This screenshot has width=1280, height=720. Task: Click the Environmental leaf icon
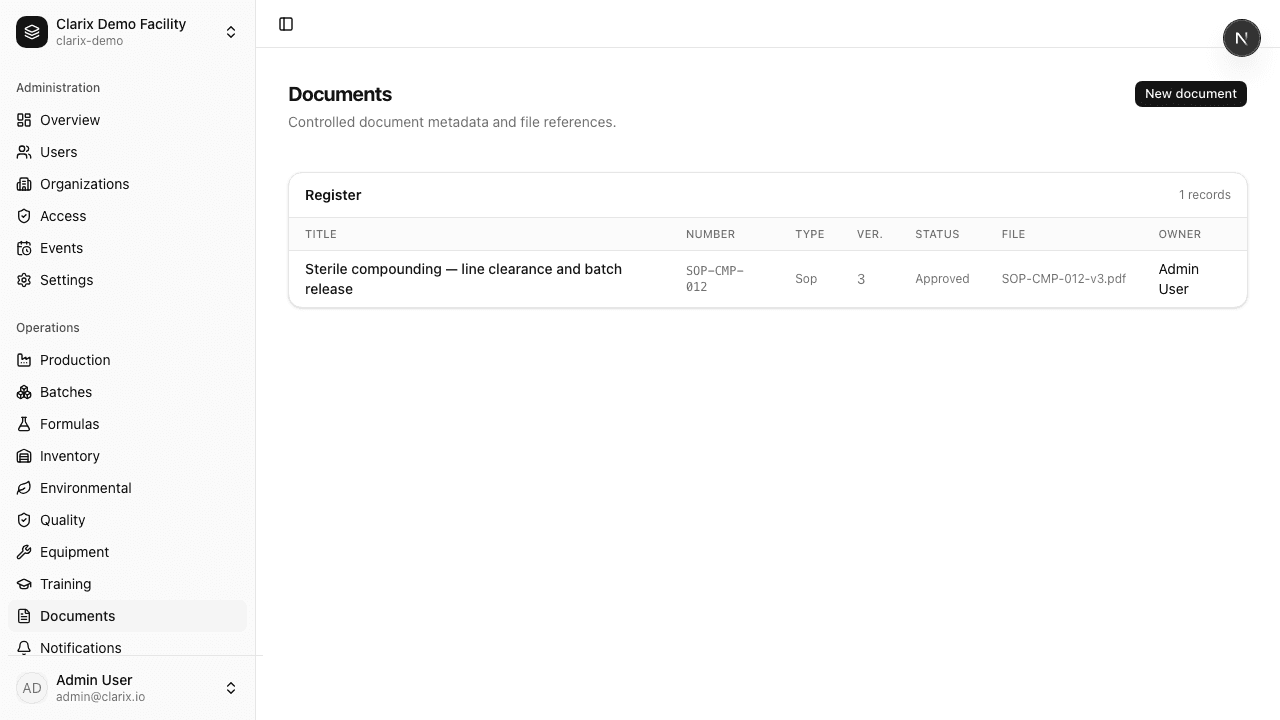click(24, 488)
